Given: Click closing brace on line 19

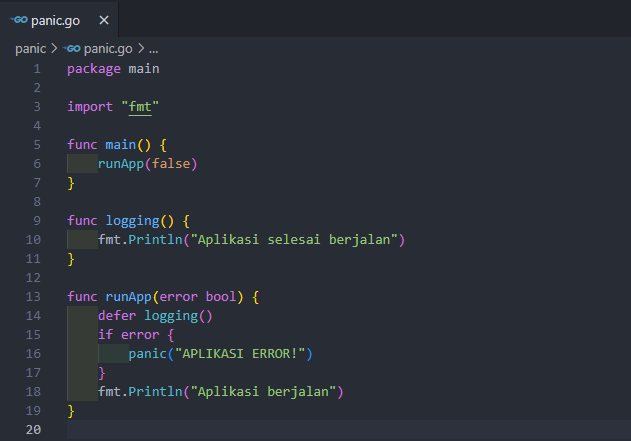Looking at the screenshot, I should coord(71,411).
